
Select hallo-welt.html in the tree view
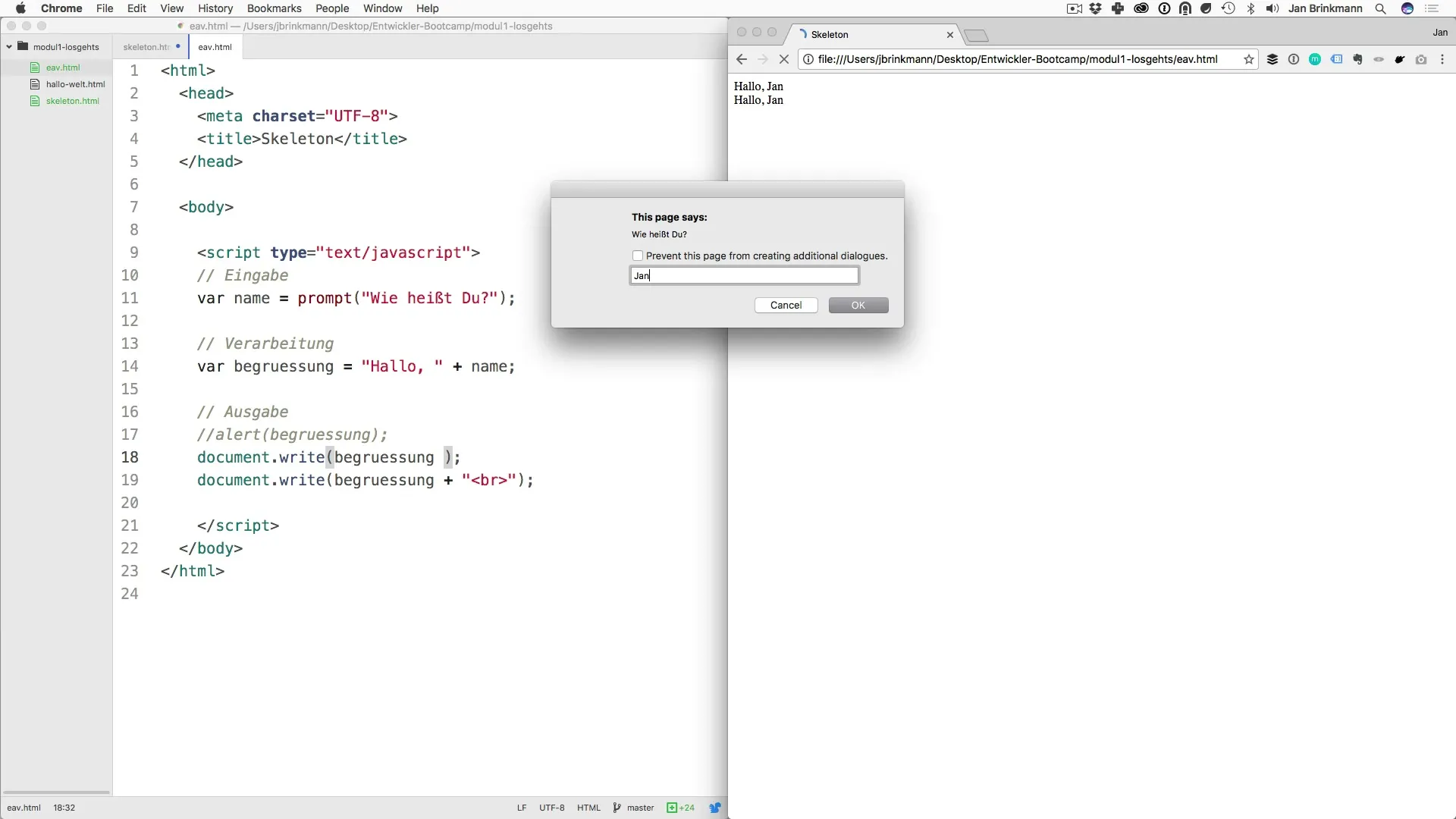[x=75, y=84]
